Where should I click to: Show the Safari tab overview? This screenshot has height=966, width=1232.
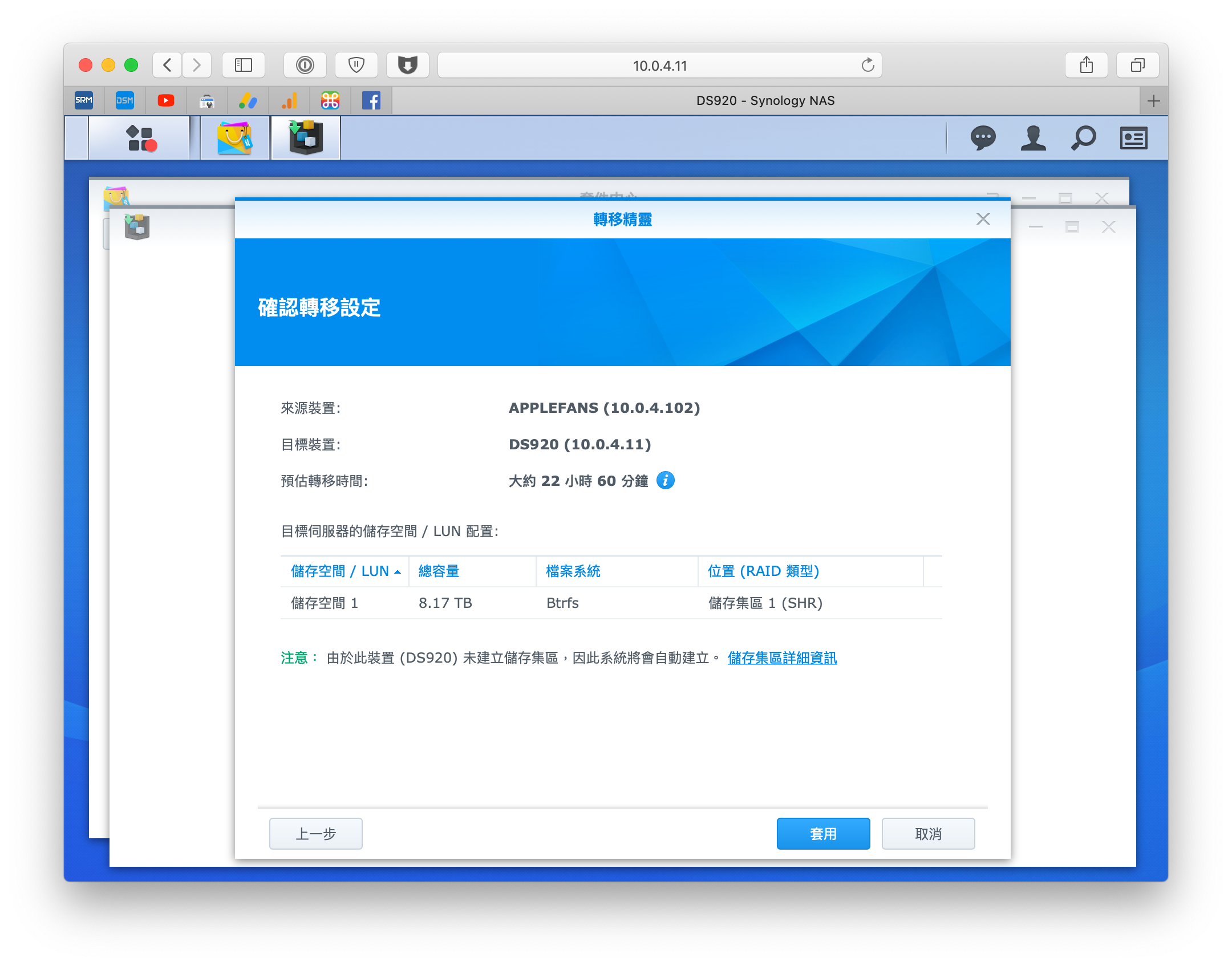click(1138, 65)
